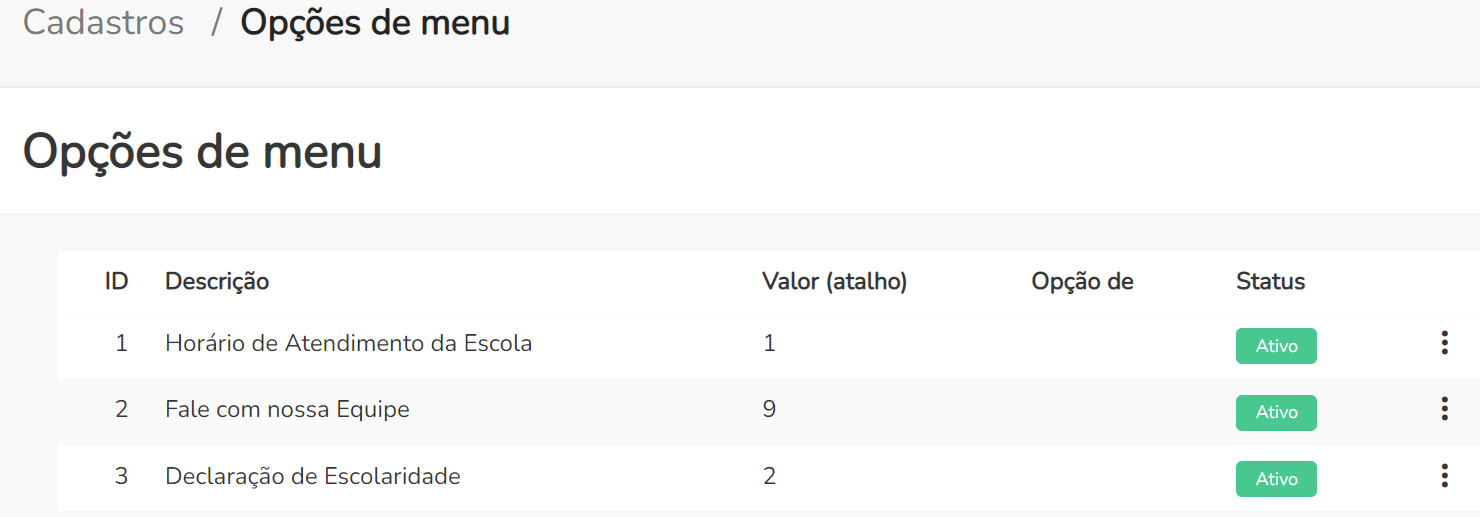Screen dimensions: 1480x517
Task: Click the shortcut value 9 in the table
Action: (769, 409)
